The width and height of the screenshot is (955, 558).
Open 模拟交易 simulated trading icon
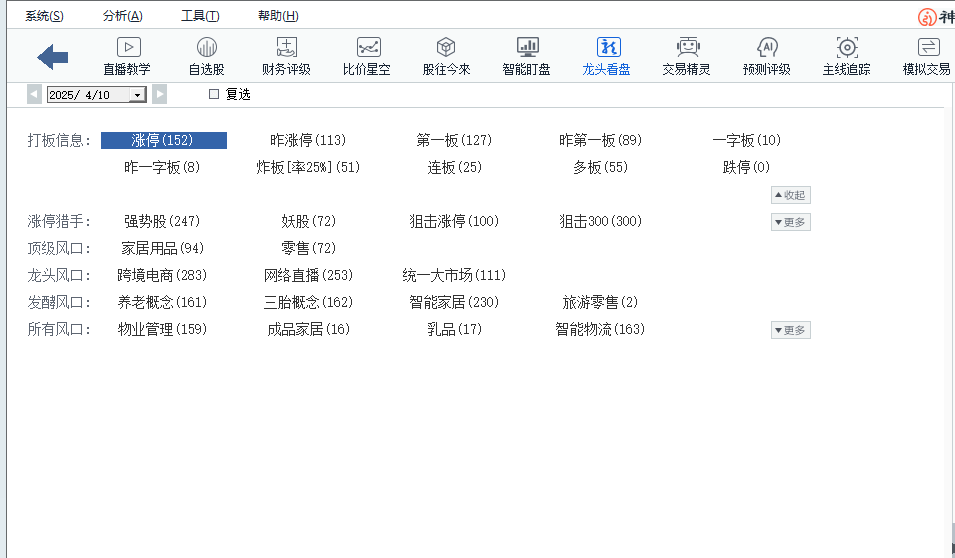point(927,48)
